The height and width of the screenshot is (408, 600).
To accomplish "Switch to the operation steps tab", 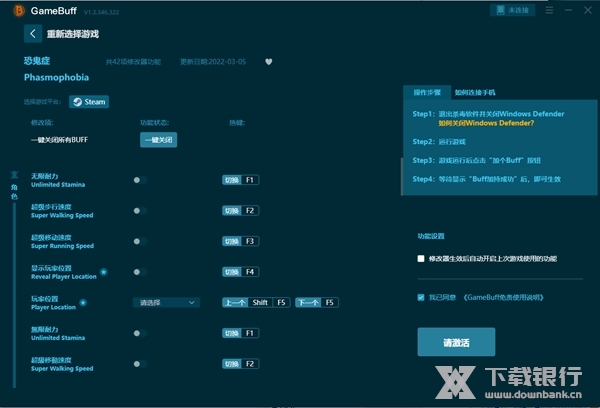I will 427,92.
